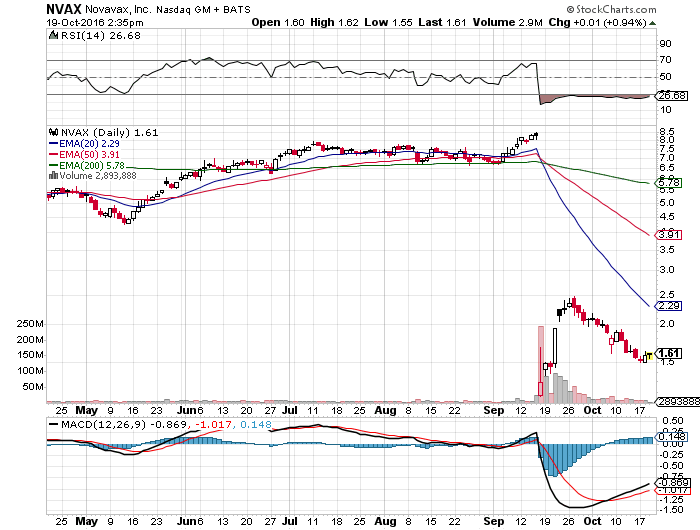Click the black MACD line marker before MACD(12,26,9)
The image size is (700, 530).
pos(54,424)
